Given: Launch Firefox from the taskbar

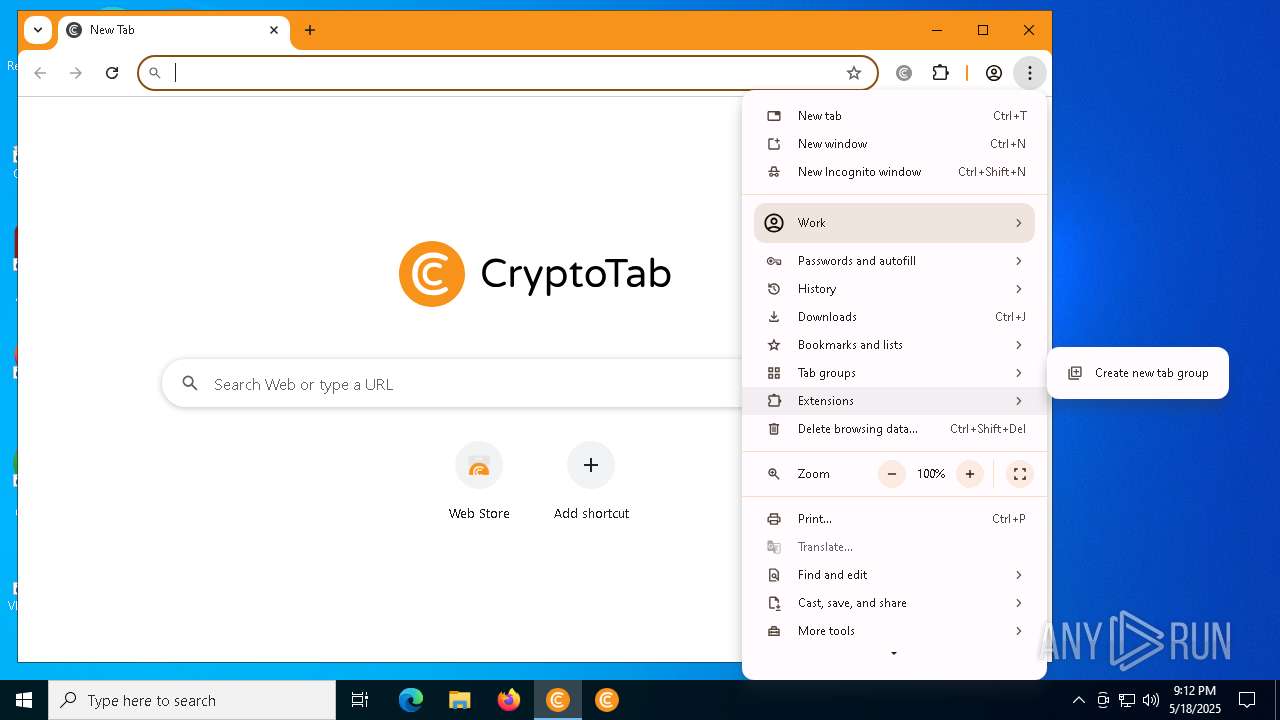Looking at the screenshot, I should (x=508, y=700).
